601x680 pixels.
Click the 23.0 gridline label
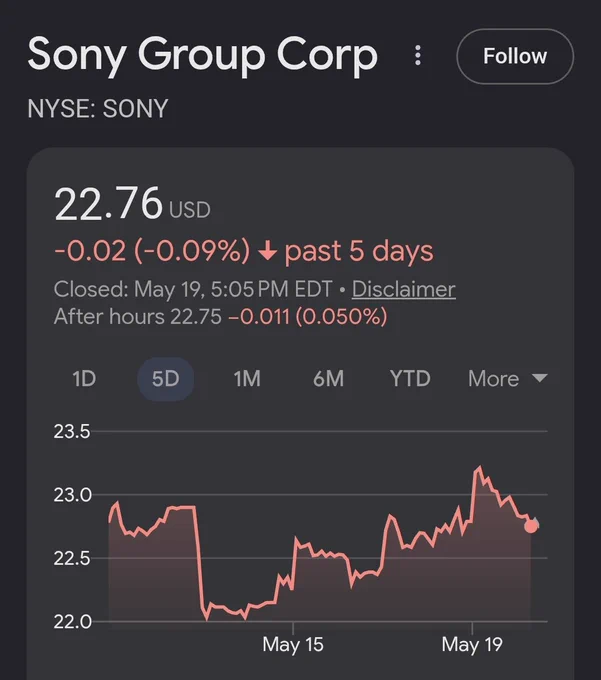[72, 495]
